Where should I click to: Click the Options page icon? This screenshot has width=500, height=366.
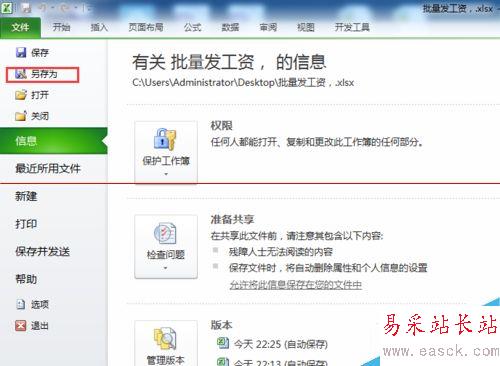click(x=21, y=304)
